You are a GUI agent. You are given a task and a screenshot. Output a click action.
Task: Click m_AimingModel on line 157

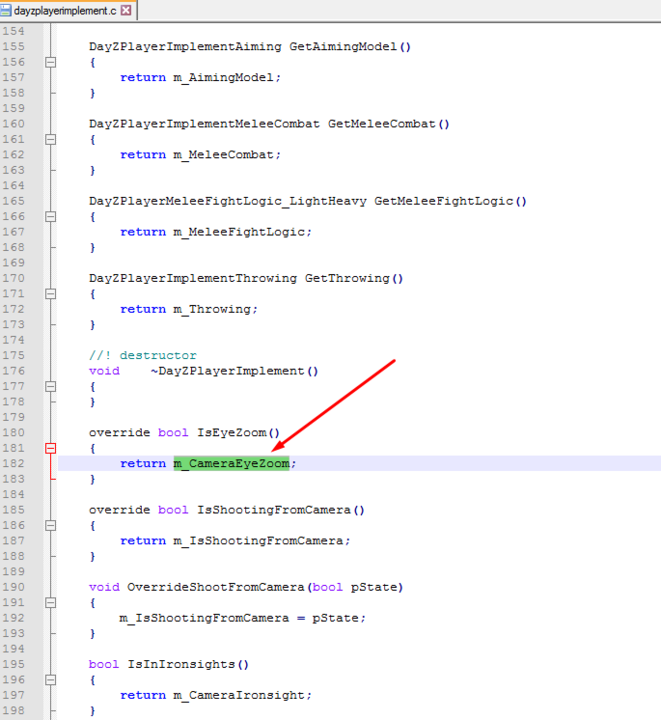pos(223,78)
